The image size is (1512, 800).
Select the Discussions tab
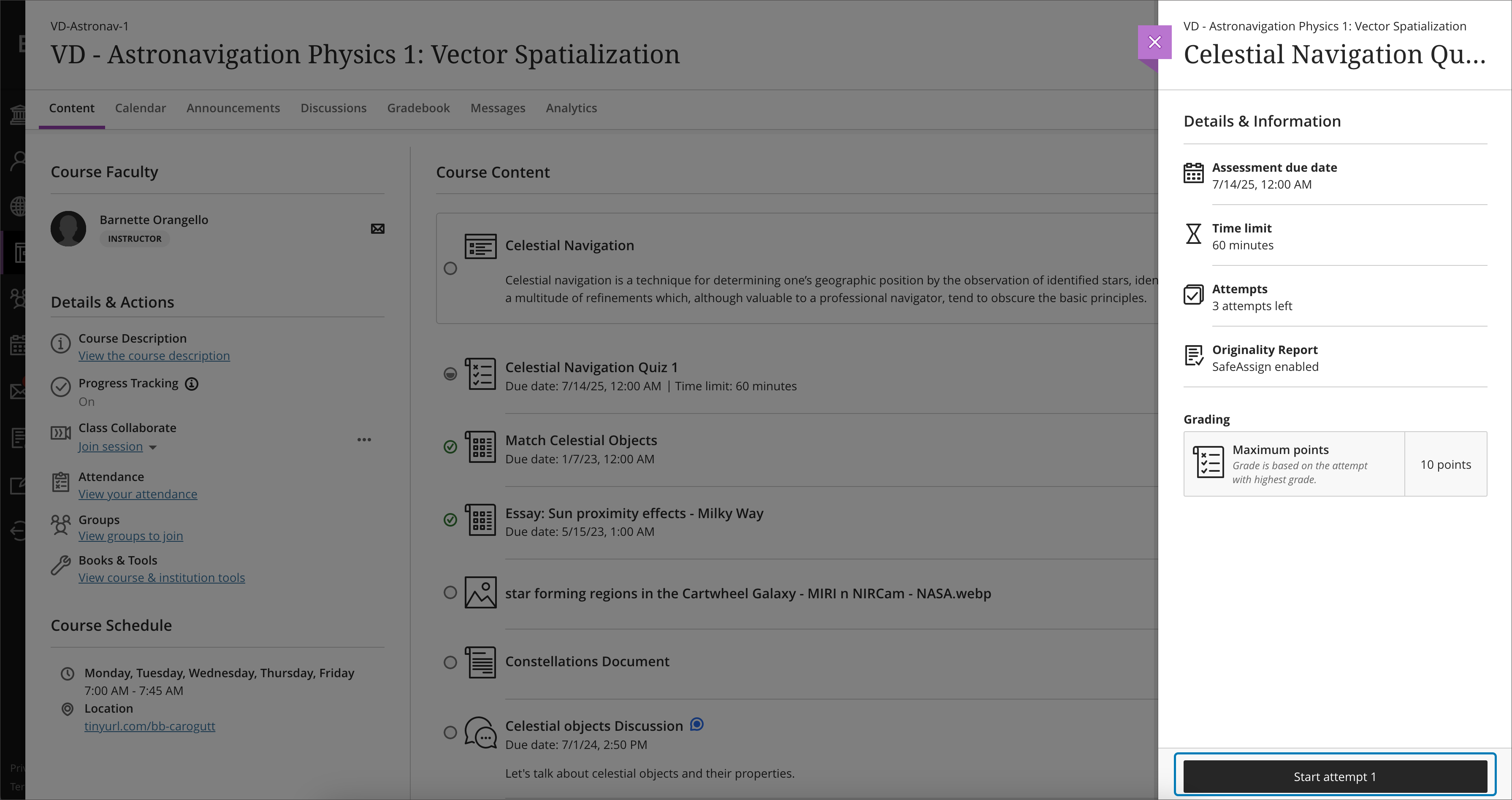(x=333, y=107)
